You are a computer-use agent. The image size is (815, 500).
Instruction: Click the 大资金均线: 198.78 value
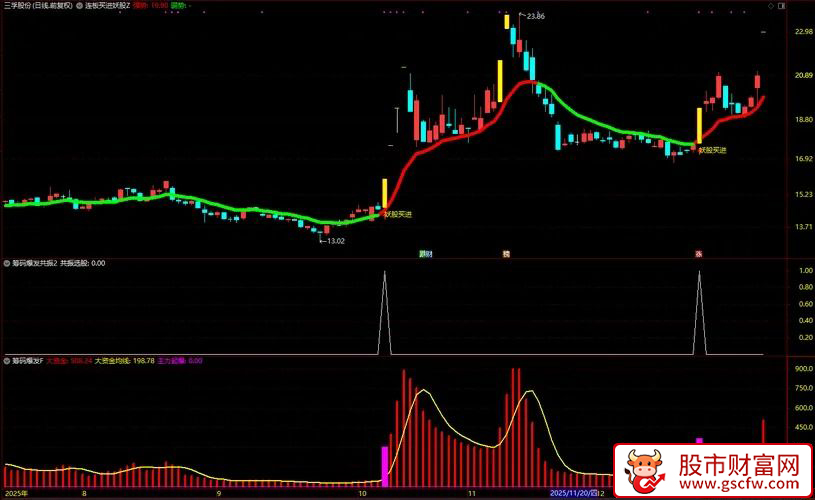click(124, 361)
